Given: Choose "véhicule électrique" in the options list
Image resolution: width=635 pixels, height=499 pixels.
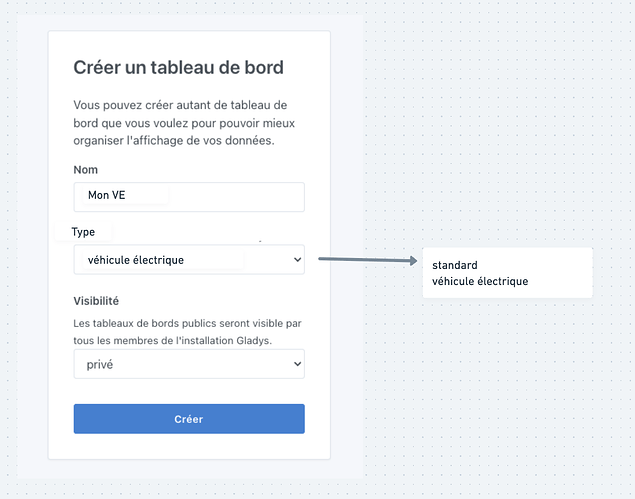Looking at the screenshot, I should click(480, 282).
